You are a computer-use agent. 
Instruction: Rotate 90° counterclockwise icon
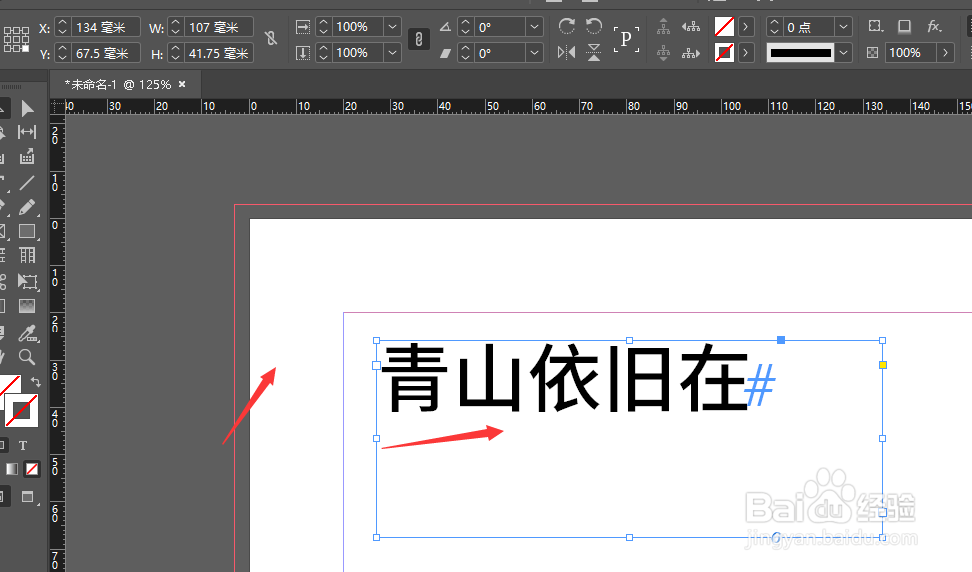594,26
